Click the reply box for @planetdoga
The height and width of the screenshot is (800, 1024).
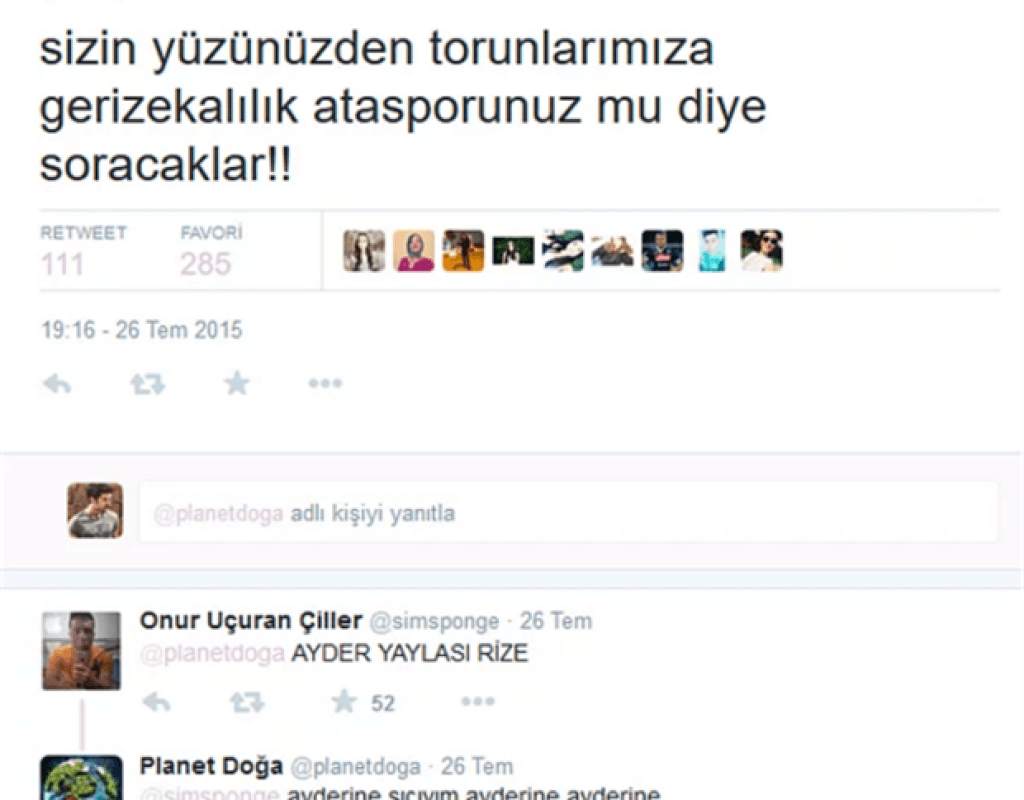(568, 513)
